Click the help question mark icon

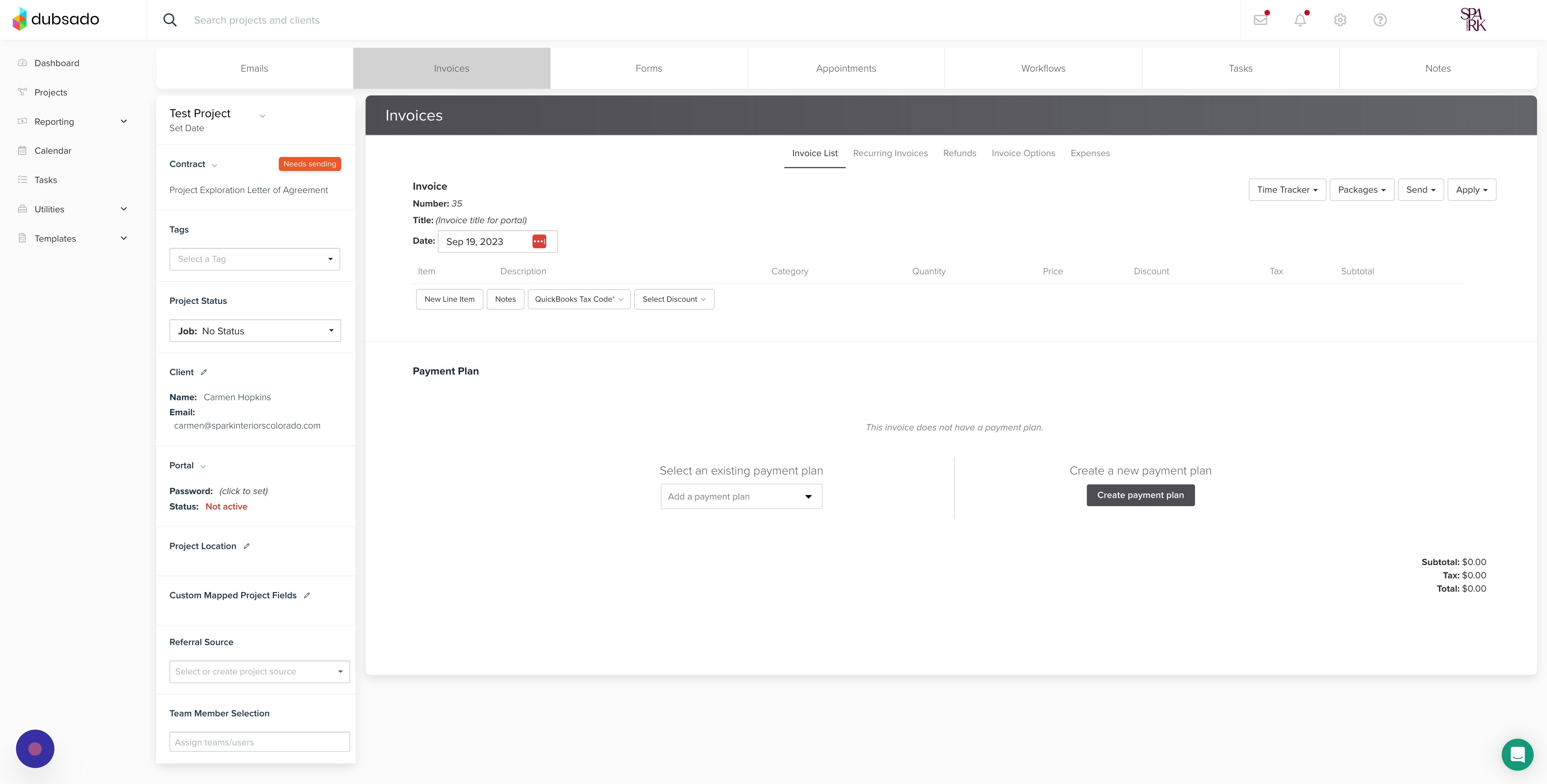[x=1380, y=20]
